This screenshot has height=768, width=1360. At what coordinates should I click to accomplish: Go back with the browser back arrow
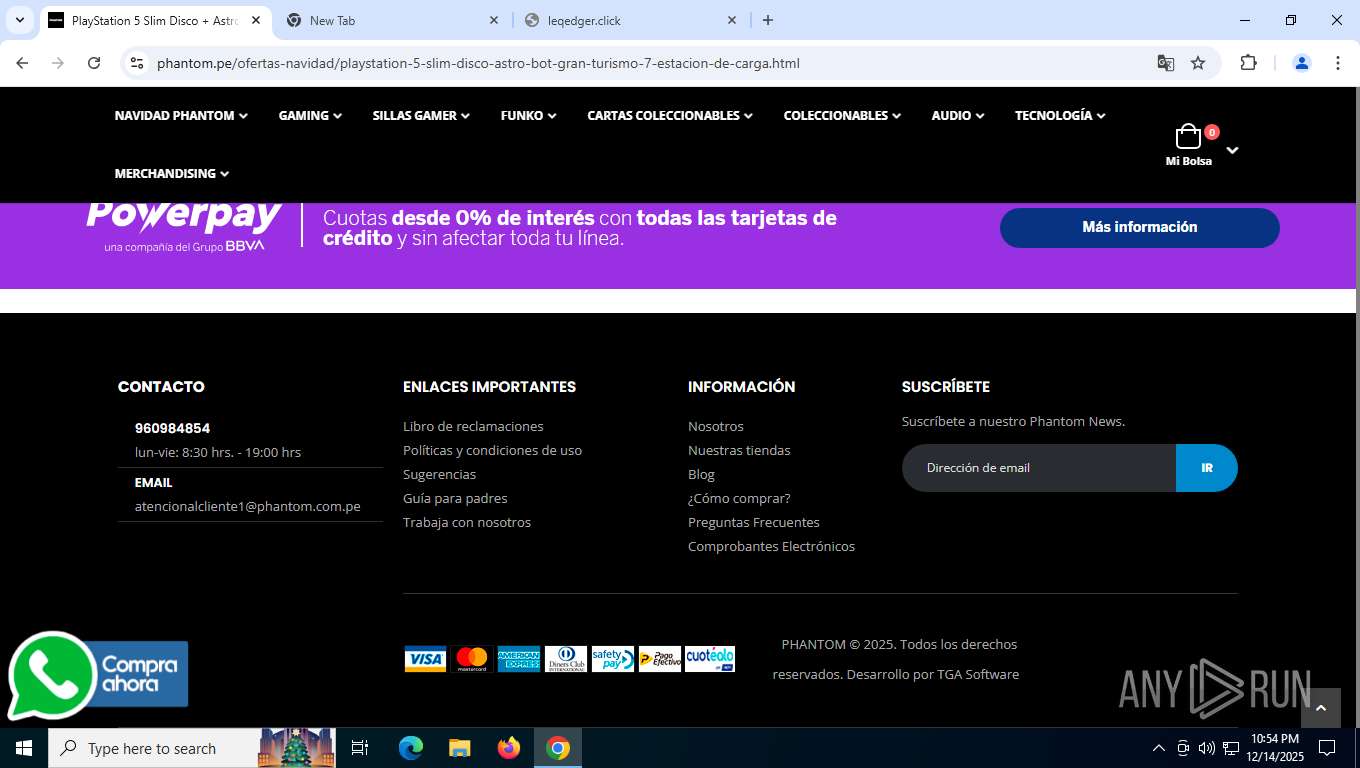tap(22, 63)
